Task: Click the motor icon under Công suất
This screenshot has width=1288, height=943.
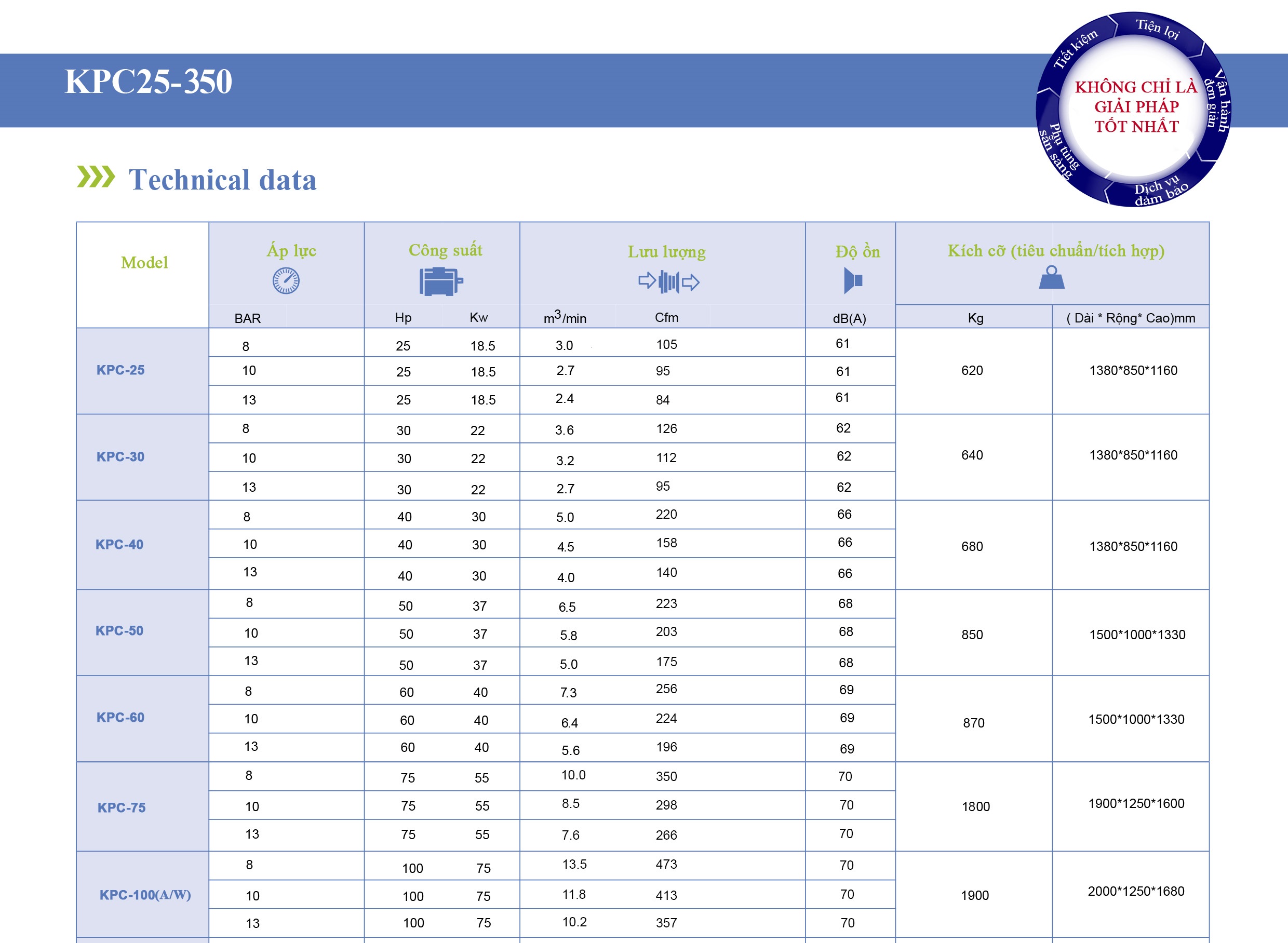Action: pos(440,281)
